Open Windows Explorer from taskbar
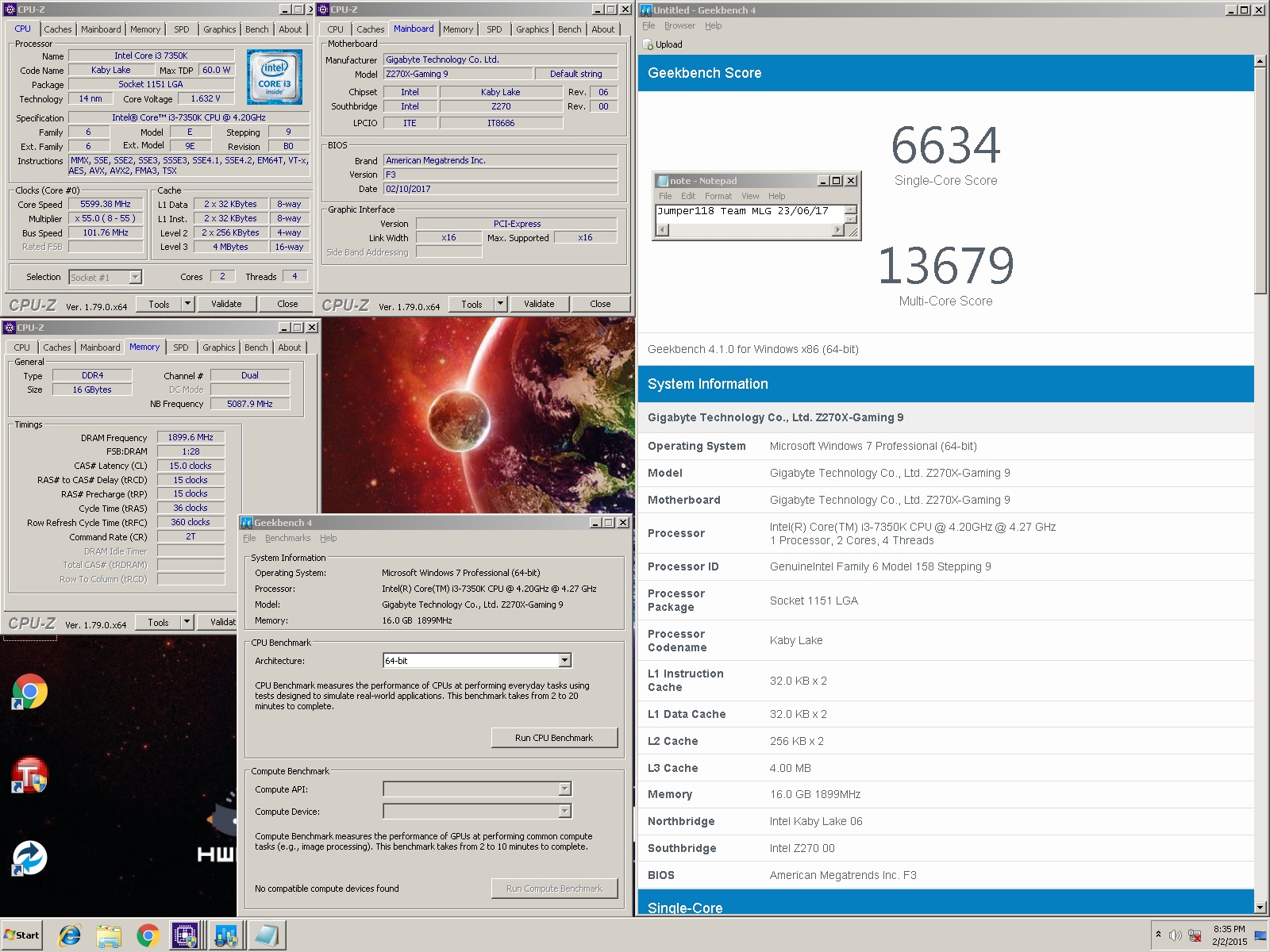Screen dimensions: 1270x952 [x=109, y=936]
